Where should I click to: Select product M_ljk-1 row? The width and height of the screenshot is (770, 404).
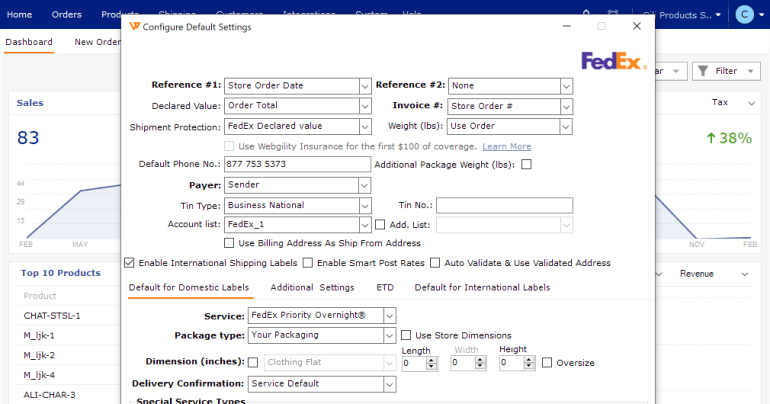coord(39,336)
